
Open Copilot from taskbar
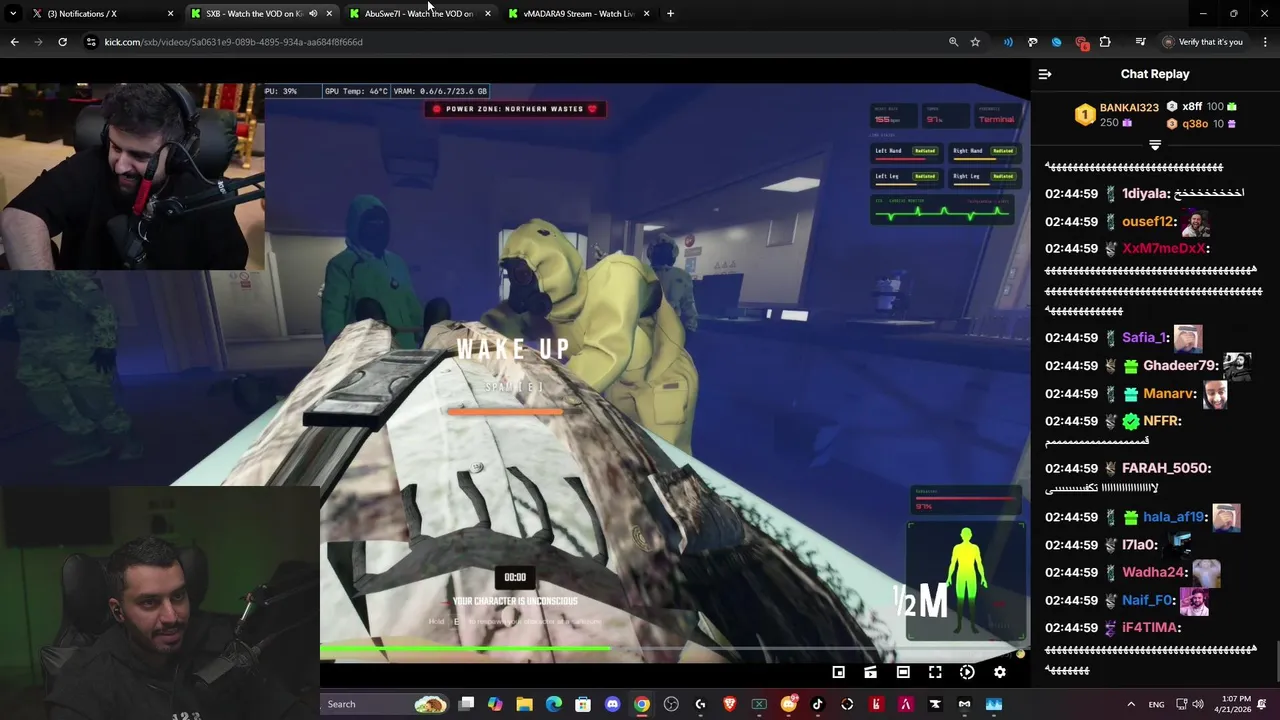coord(495,704)
